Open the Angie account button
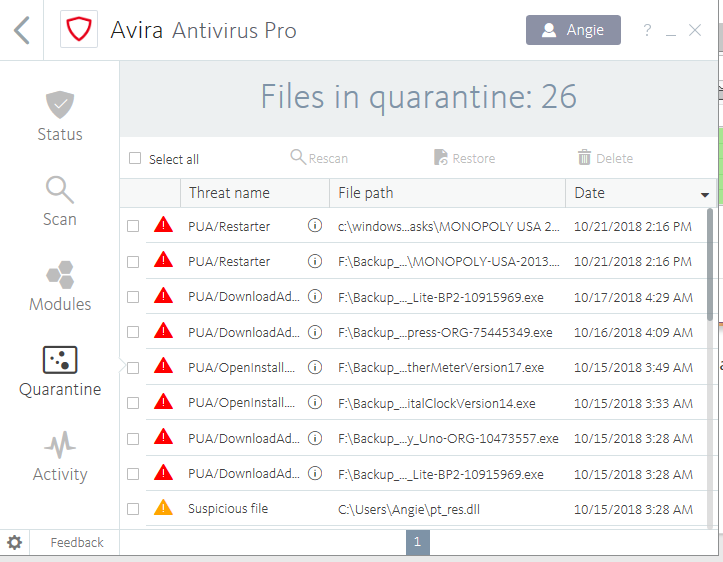Screen dimensions: 723x562 (573, 30)
